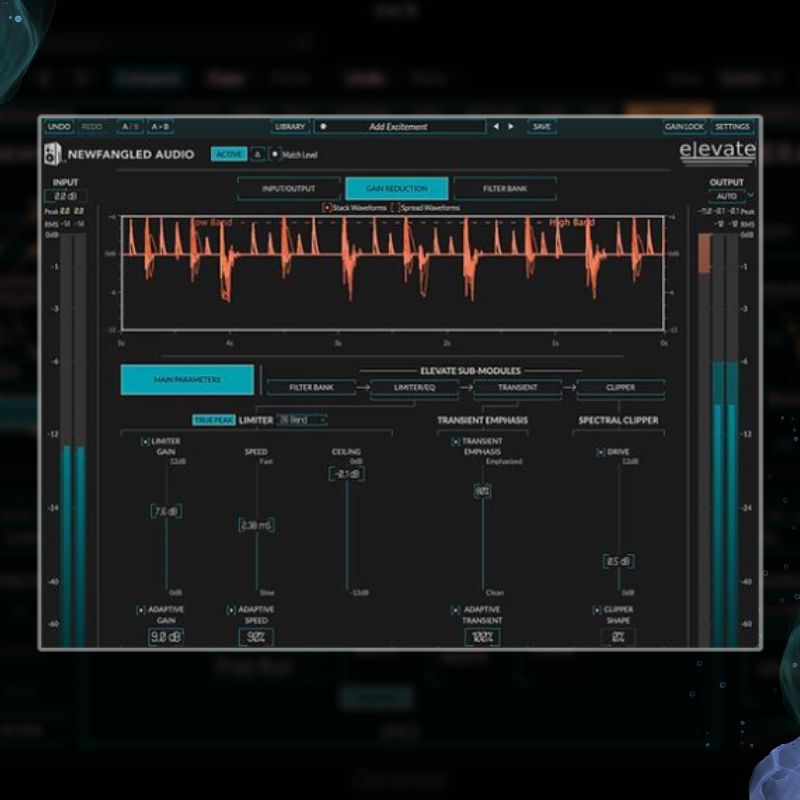Click the copy A to B button

point(160,127)
